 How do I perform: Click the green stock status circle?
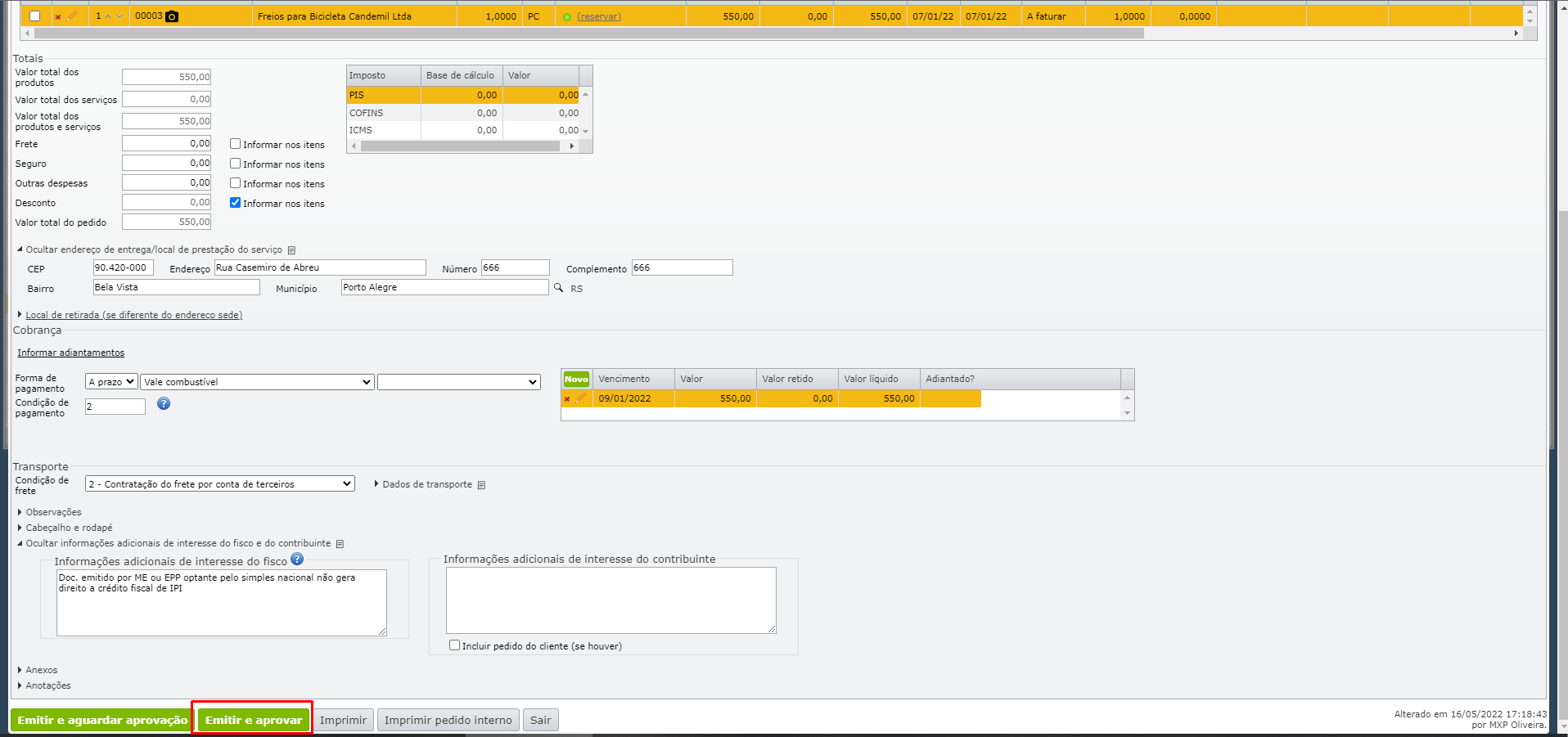point(567,16)
